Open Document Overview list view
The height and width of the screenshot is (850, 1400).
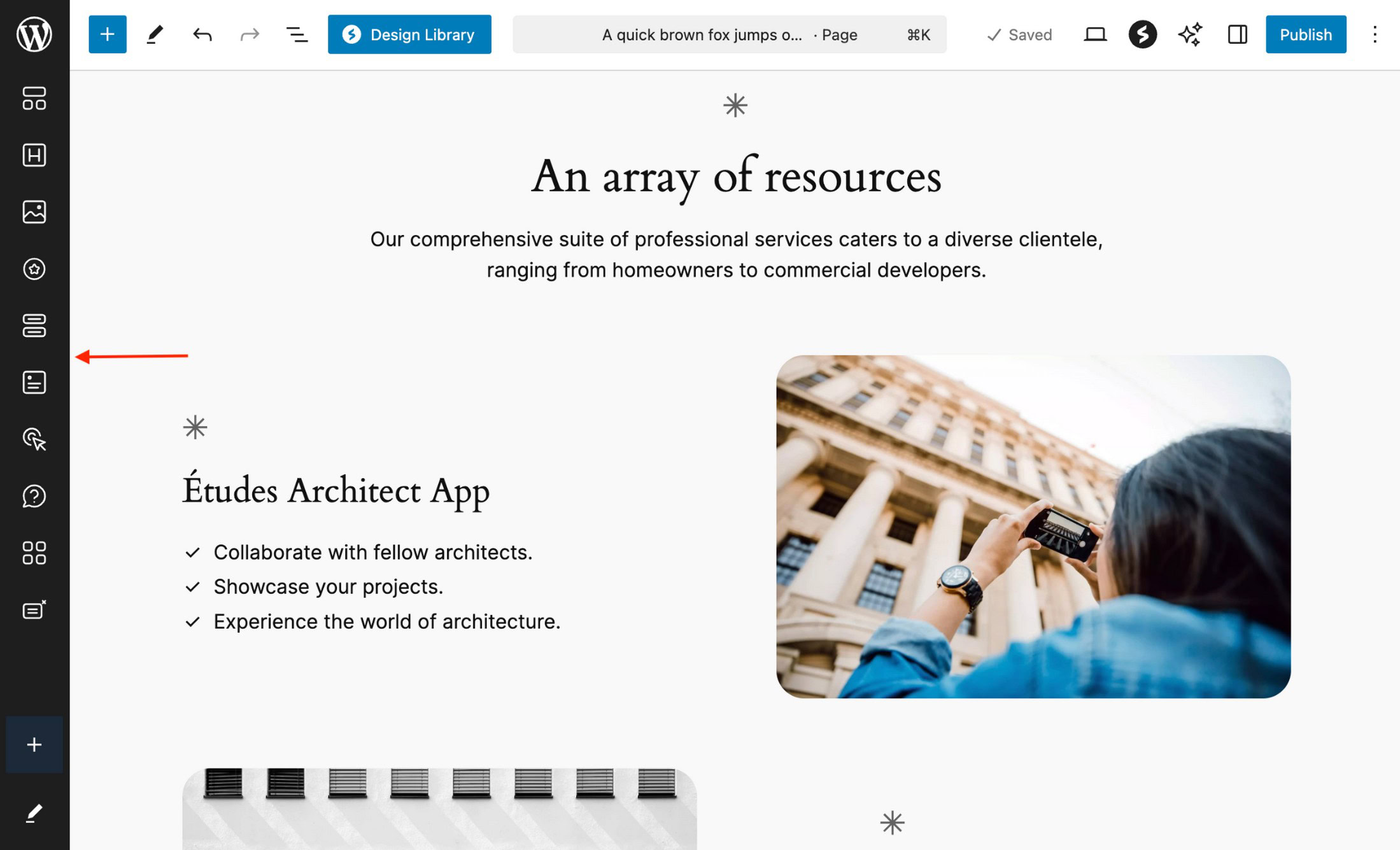[x=297, y=34]
